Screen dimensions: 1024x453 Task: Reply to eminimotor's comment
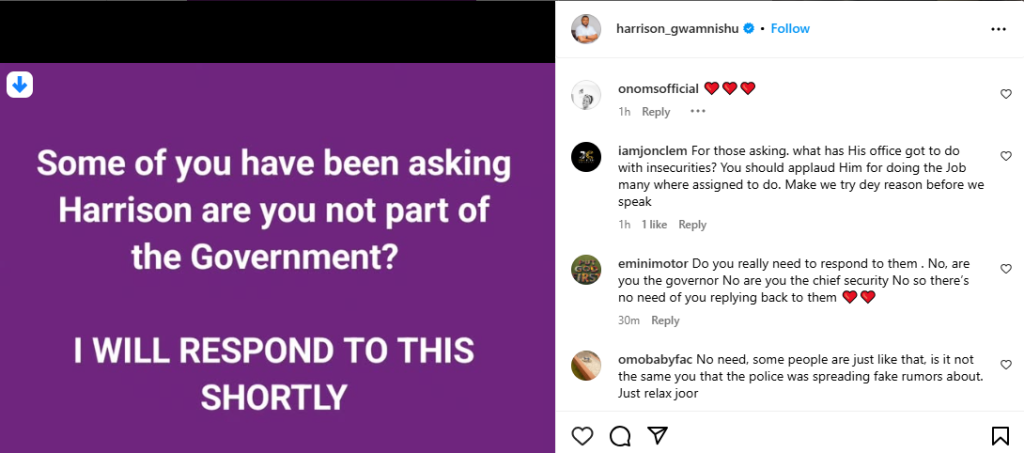(x=665, y=321)
